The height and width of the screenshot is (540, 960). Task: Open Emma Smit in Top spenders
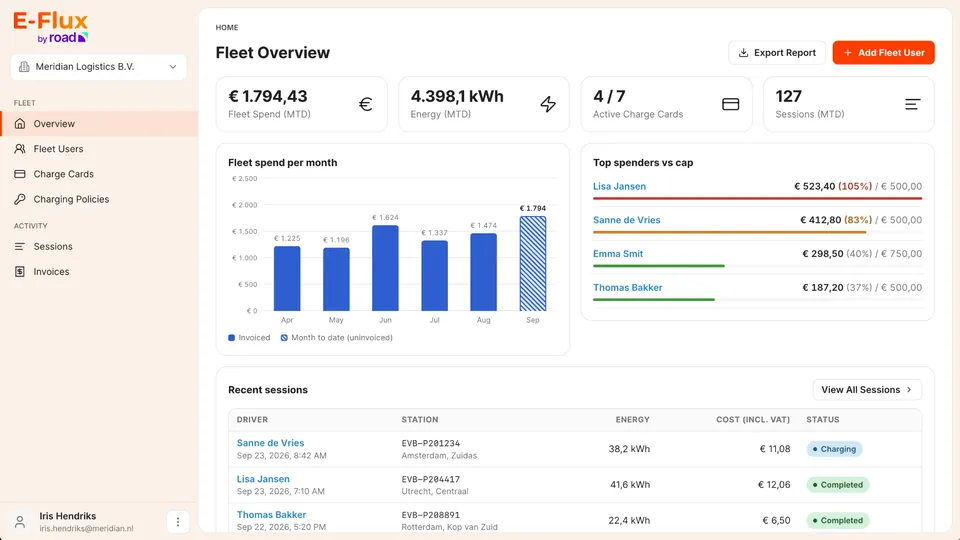pyautogui.click(x=618, y=253)
